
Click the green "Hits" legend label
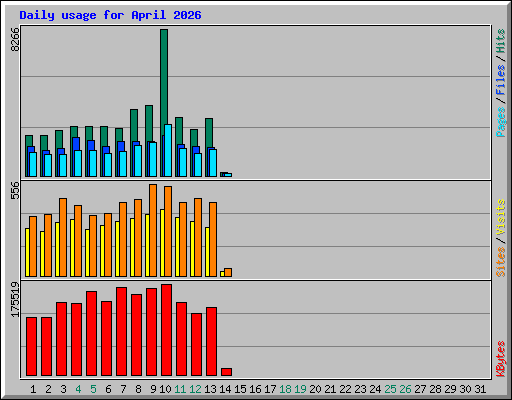coord(501,41)
